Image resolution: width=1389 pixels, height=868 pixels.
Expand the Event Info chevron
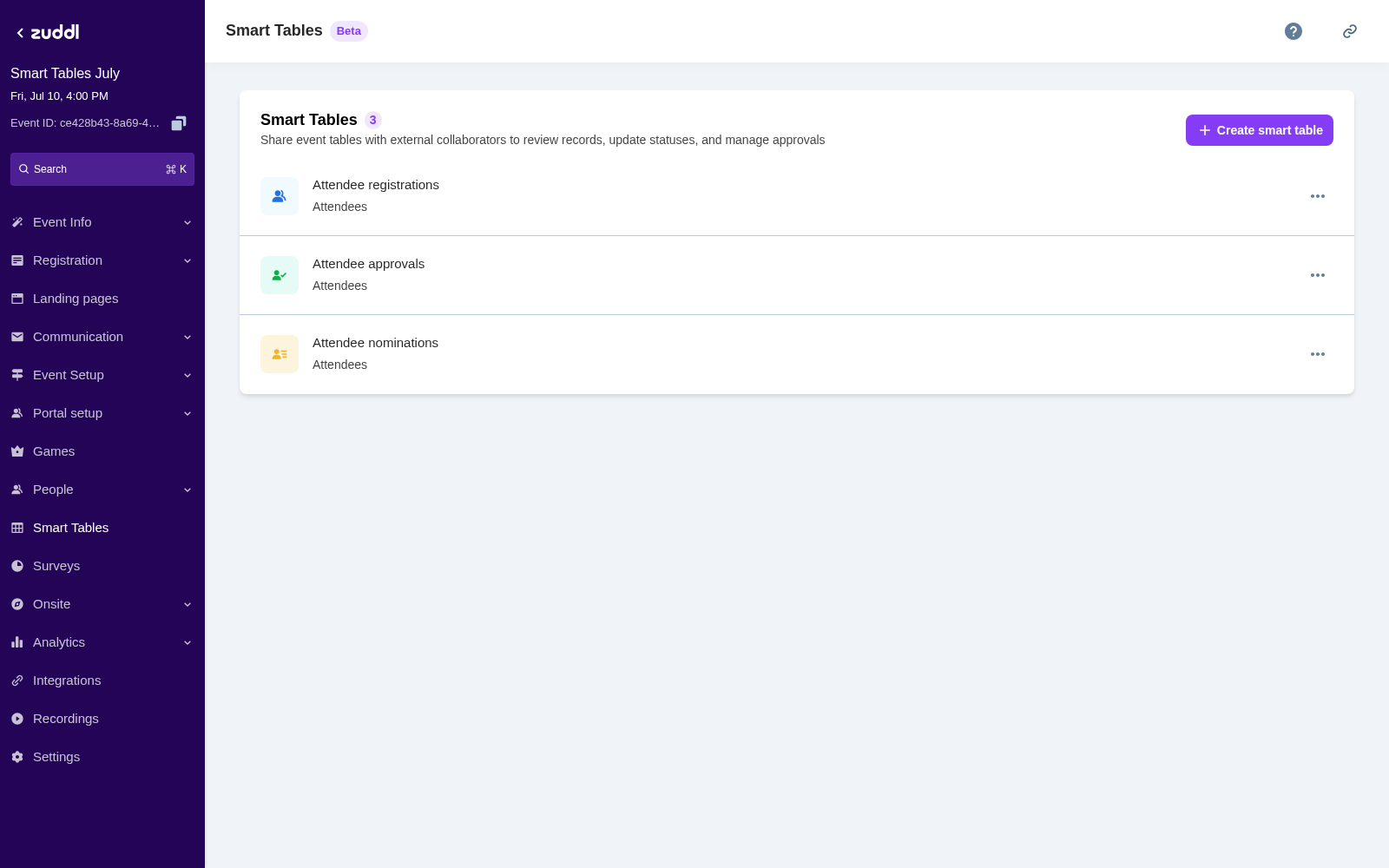coord(188,222)
